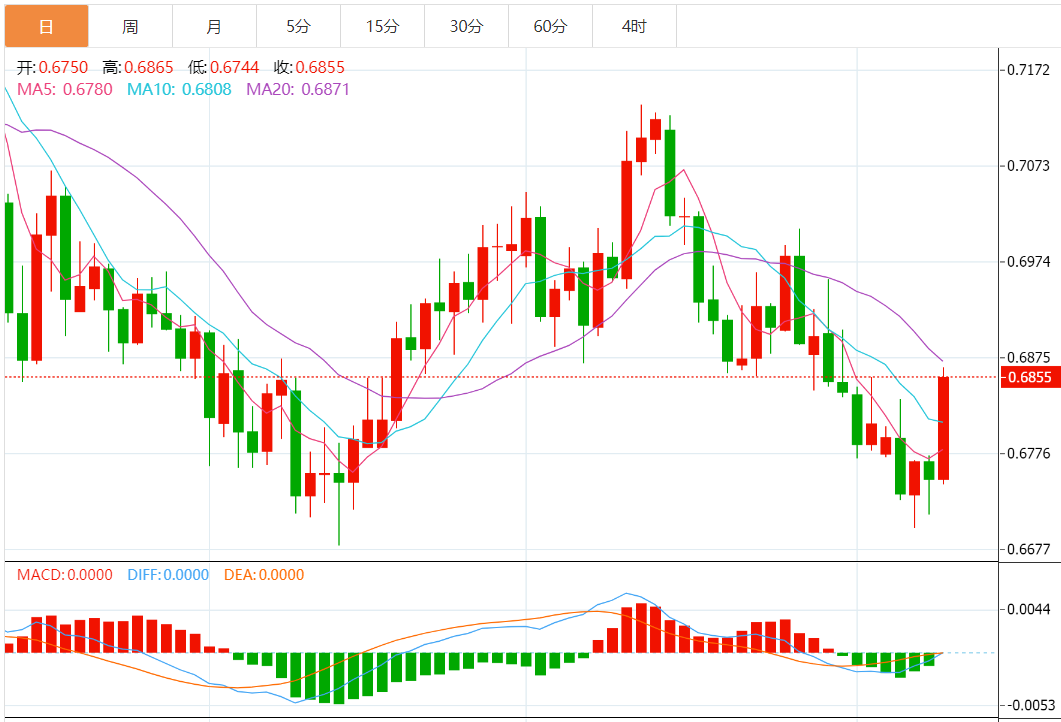Image resolution: width=1061 pixels, height=722 pixels.
Task: Click the MA10: 0.6808 indicator label
Action: pyautogui.click(x=179, y=89)
